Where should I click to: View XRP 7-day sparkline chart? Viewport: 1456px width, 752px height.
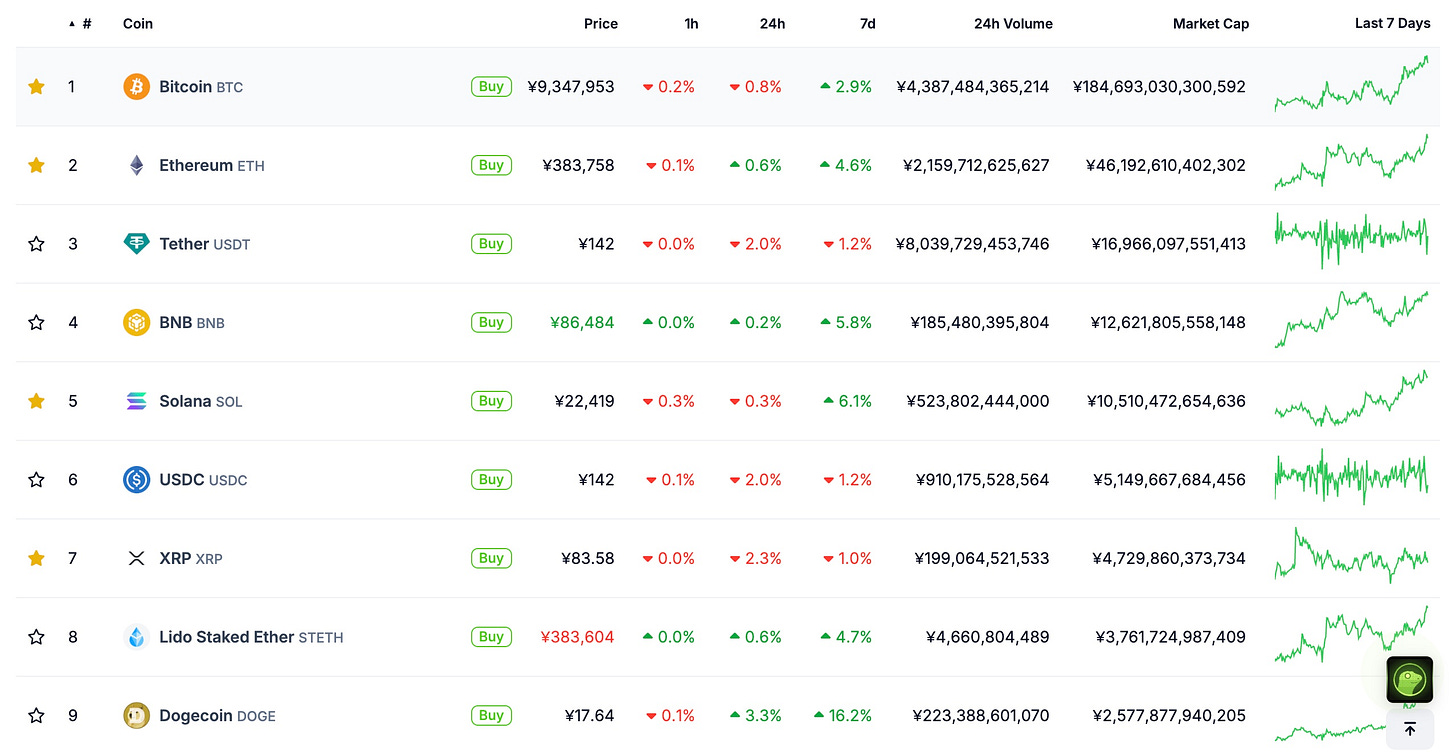coord(1352,555)
